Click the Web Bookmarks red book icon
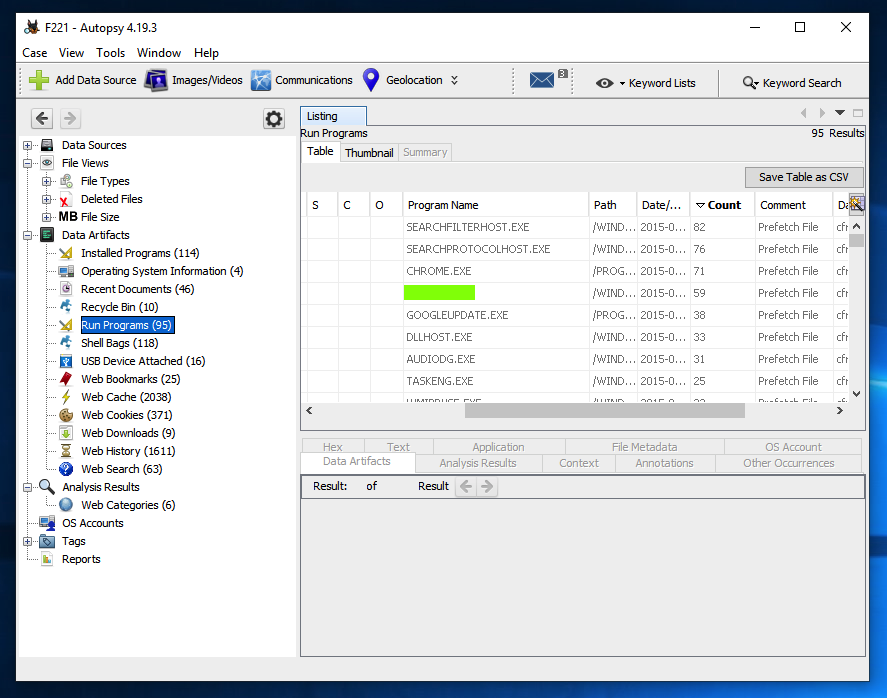The height and width of the screenshot is (698, 887). click(x=66, y=379)
